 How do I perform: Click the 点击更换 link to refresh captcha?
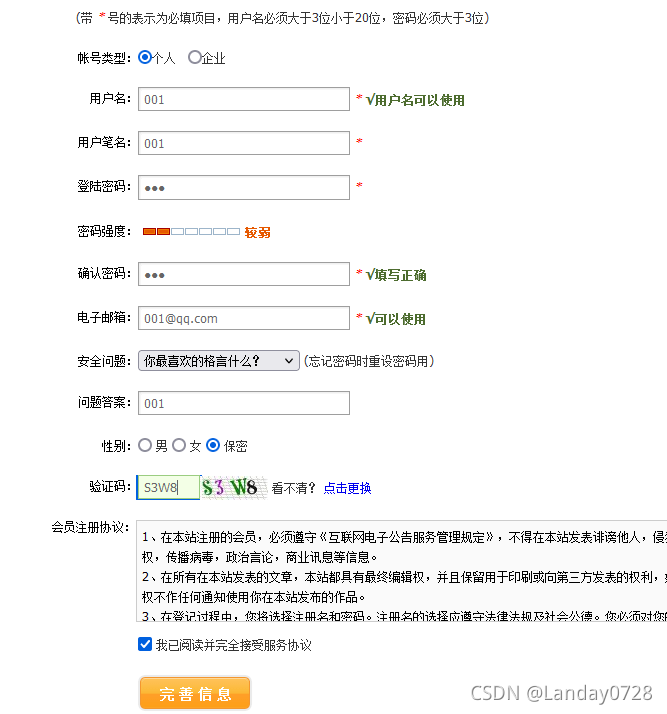347,488
